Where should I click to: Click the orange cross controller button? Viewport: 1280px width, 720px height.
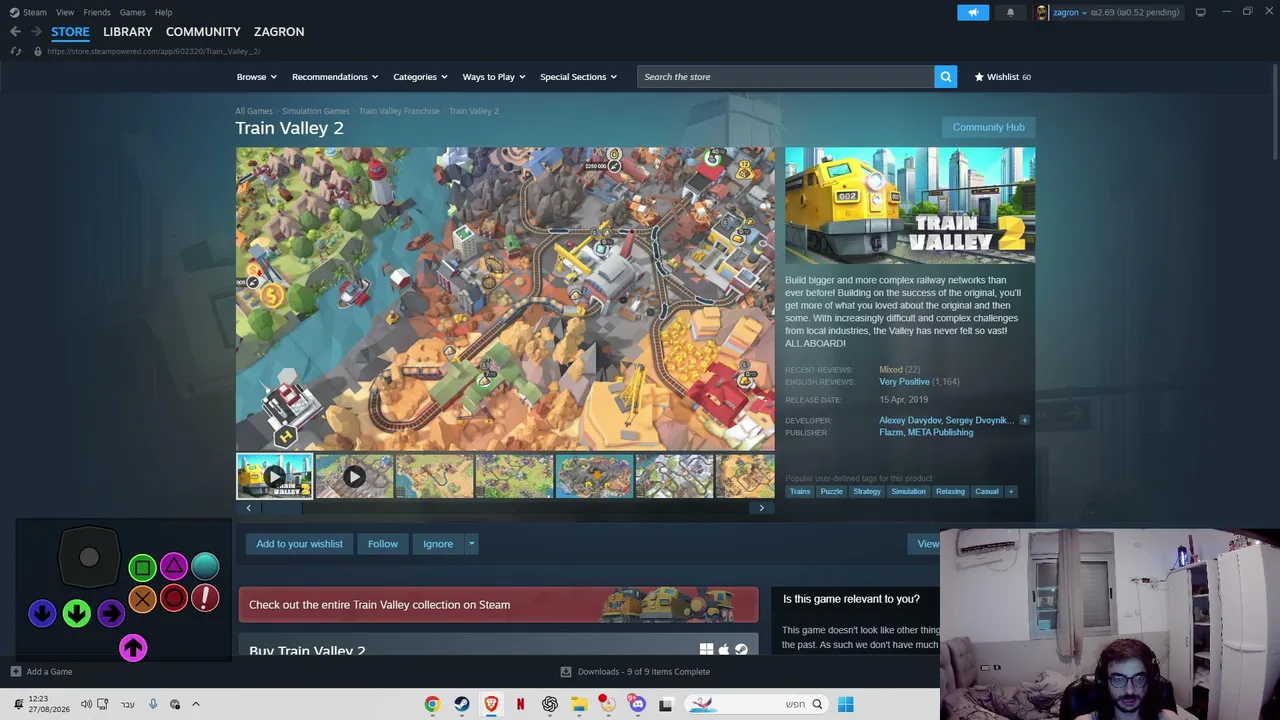coord(142,599)
